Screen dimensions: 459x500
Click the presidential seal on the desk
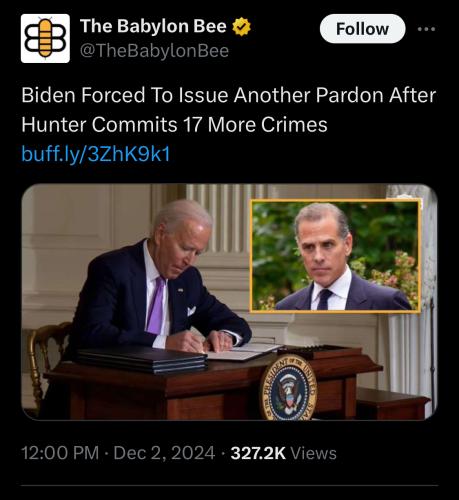tap(289, 388)
